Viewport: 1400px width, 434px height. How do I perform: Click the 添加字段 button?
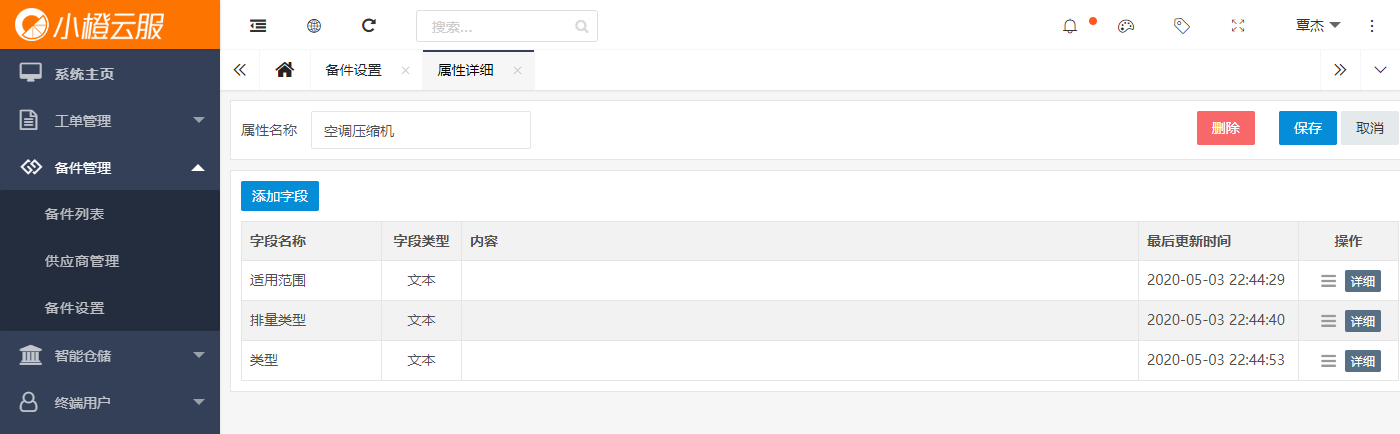pyautogui.click(x=280, y=196)
